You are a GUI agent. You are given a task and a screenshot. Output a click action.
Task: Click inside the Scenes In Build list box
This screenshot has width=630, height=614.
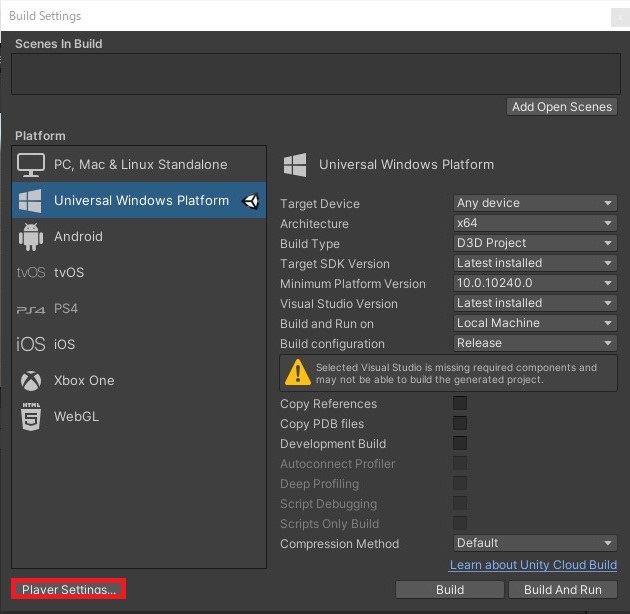316,74
